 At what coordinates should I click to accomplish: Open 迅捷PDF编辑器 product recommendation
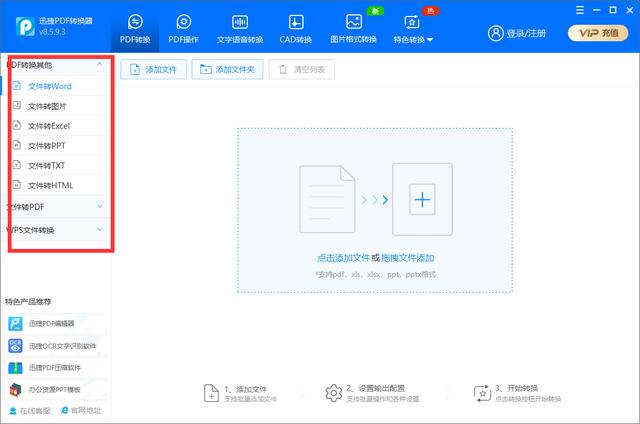56,324
